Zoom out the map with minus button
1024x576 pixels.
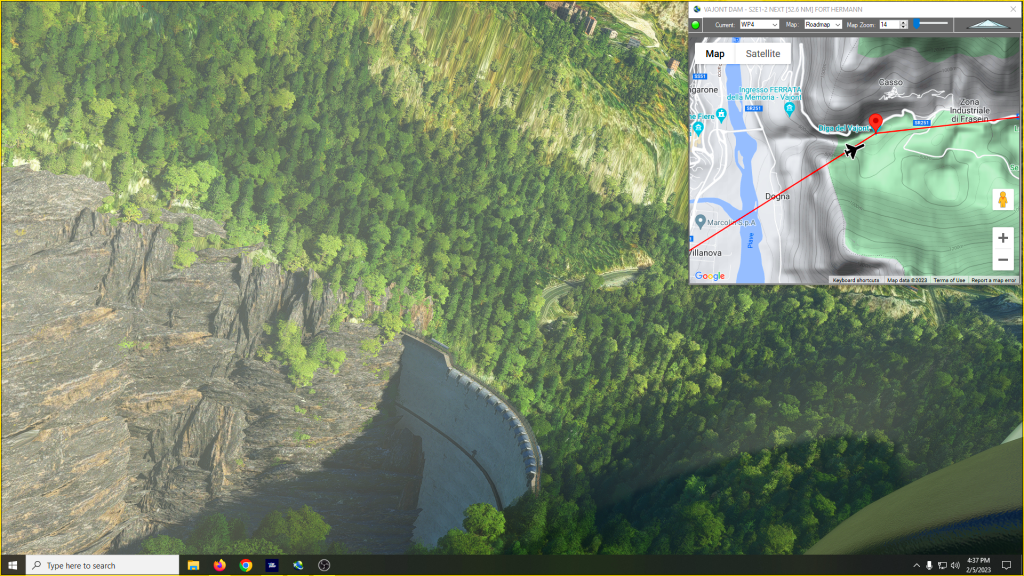[1003, 261]
